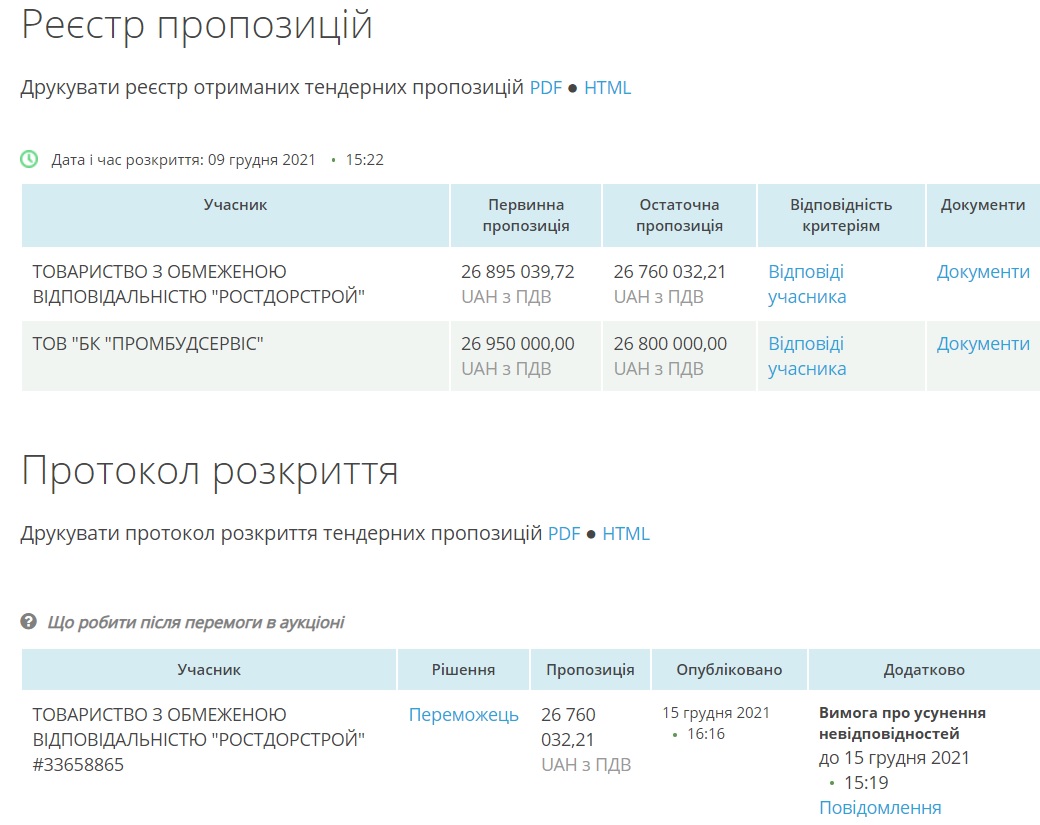Download the opening protocol as PDF
The width and height of the screenshot is (1040, 825).
(x=564, y=534)
